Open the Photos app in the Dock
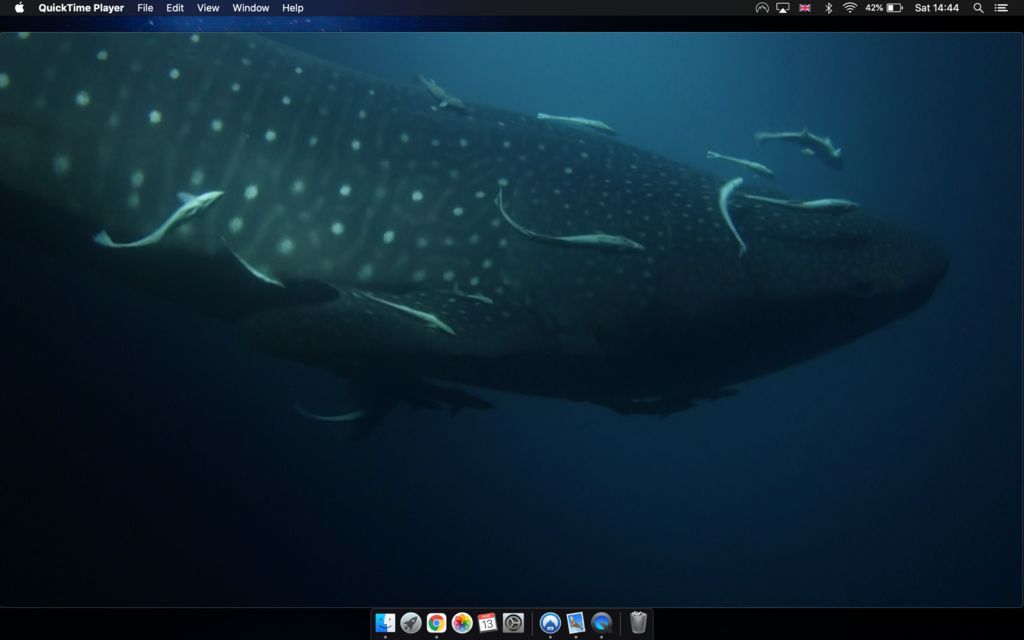This screenshot has width=1024, height=640. pos(462,623)
